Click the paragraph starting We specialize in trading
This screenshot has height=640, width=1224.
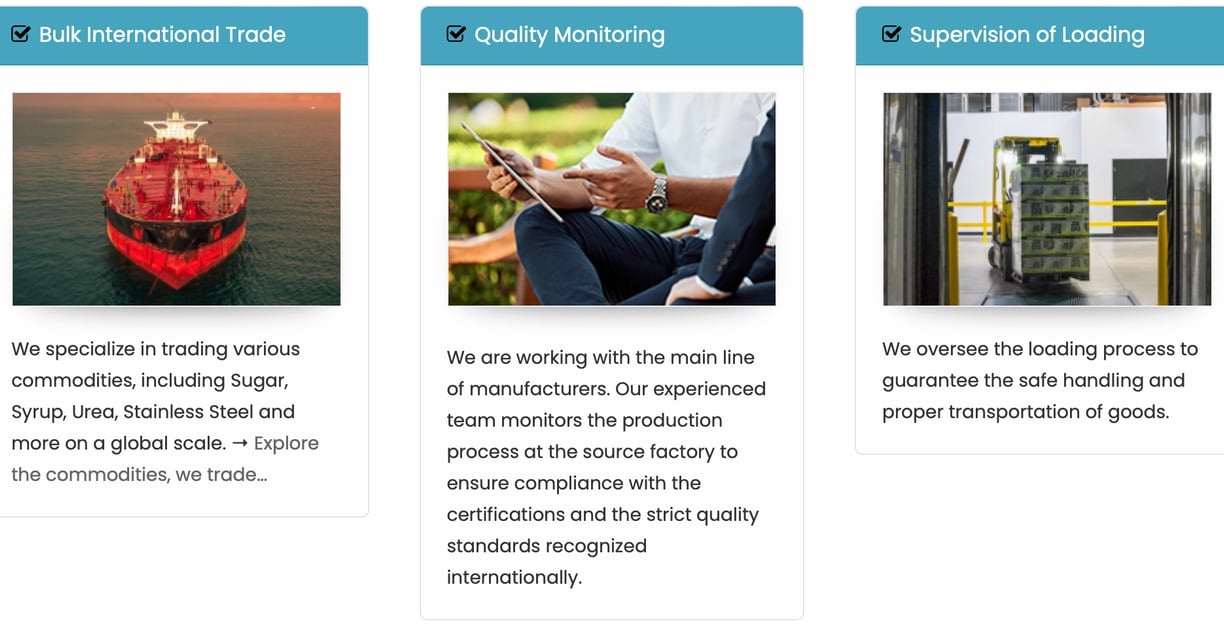[165, 412]
